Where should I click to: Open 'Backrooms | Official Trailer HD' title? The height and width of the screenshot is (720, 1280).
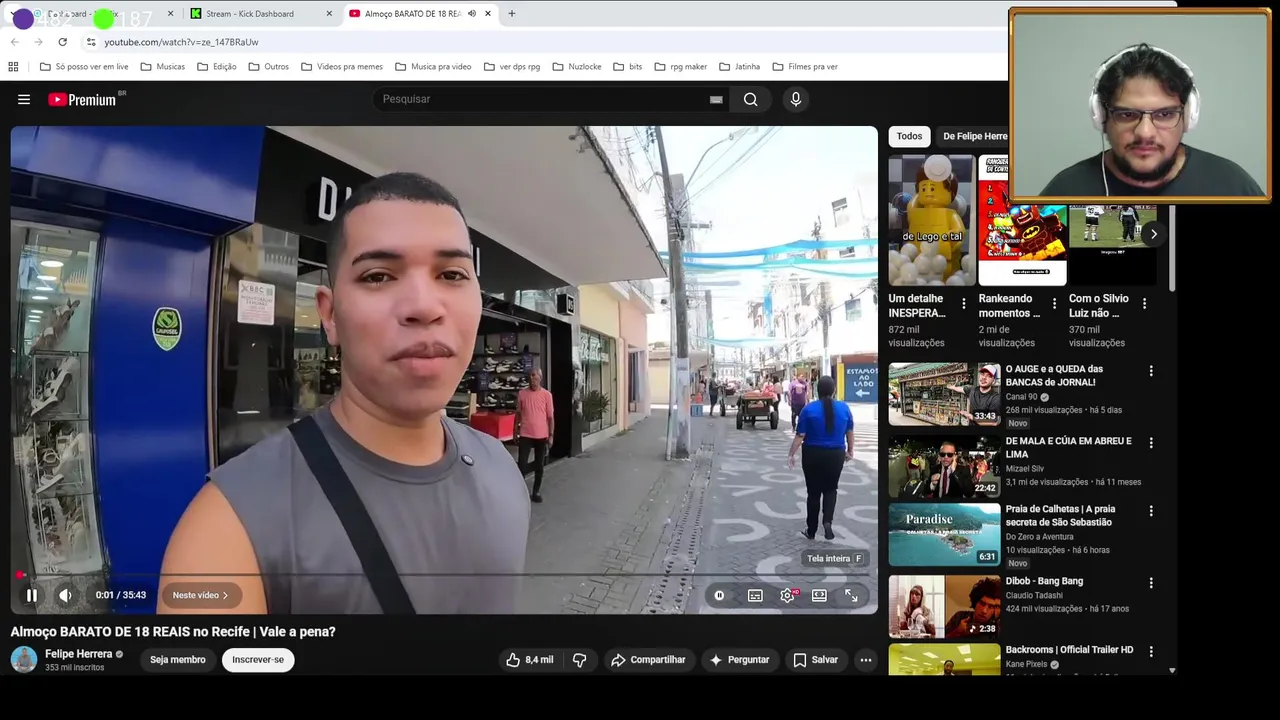pos(1069,650)
